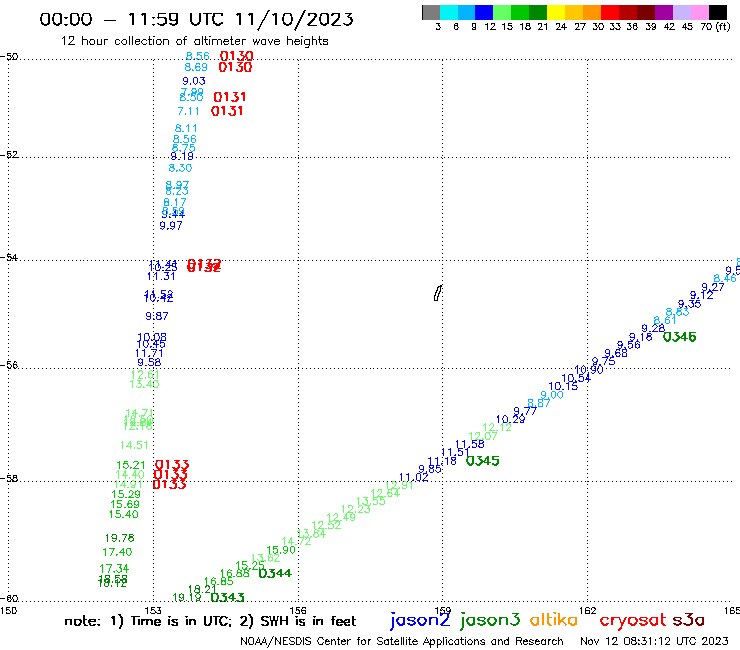Pick the yellow swatch in the legend
Screen dimensions: 740x650
[x=556, y=12]
